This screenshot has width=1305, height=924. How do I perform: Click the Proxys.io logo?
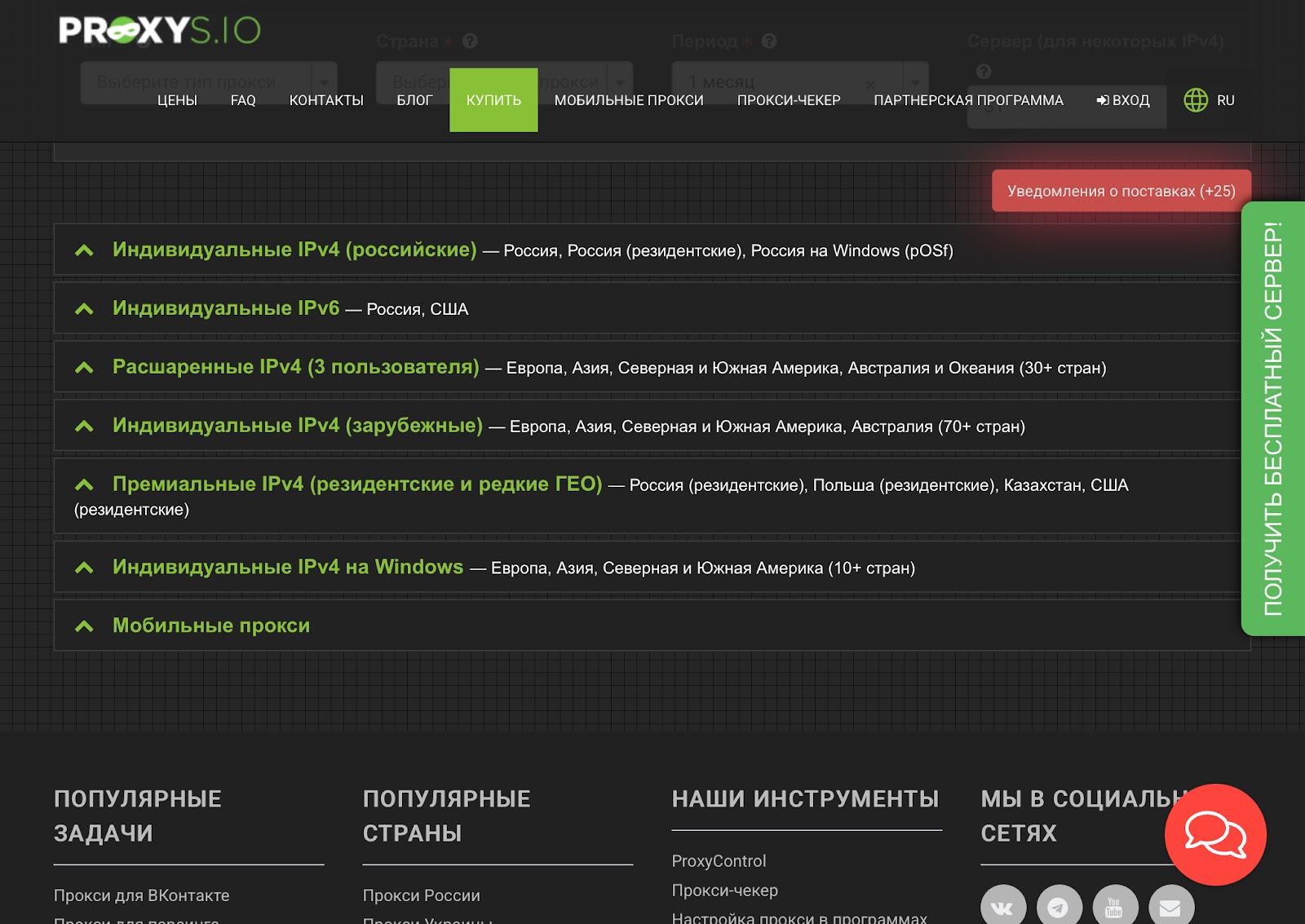(x=159, y=31)
